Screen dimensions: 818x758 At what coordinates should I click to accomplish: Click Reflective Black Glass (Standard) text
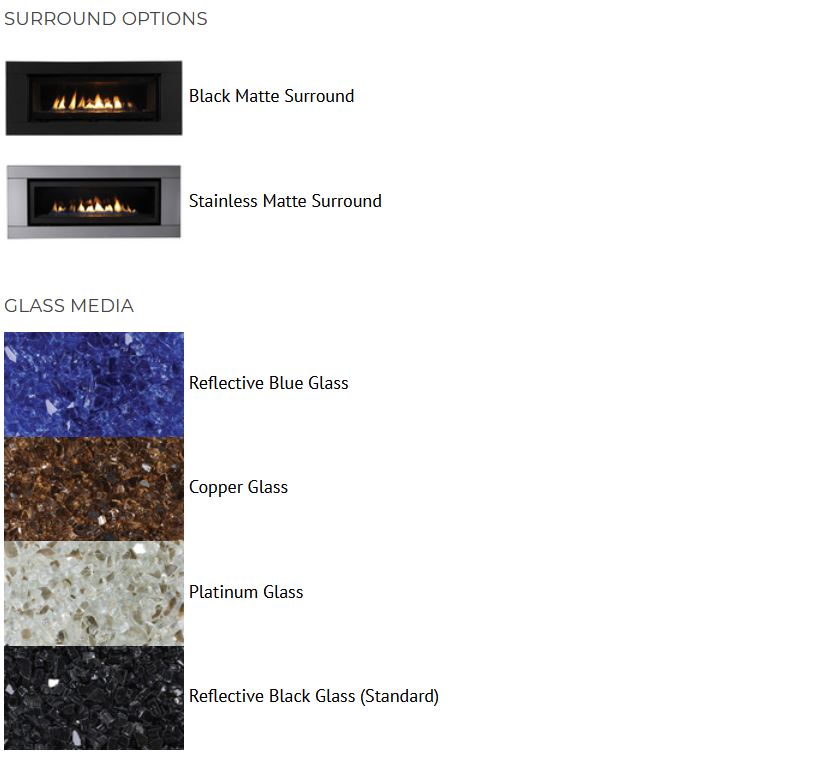[314, 696]
